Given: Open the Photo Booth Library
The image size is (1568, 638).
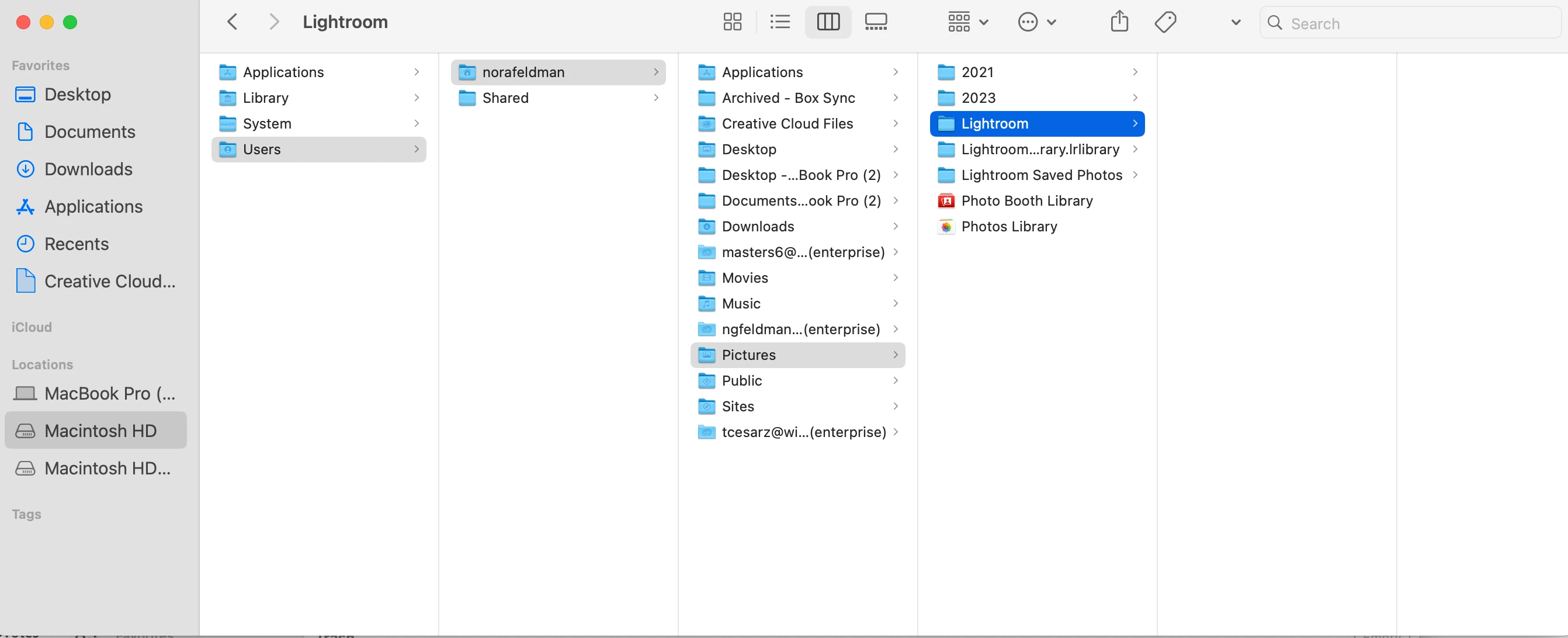Looking at the screenshot, I should pos(1026,201).
